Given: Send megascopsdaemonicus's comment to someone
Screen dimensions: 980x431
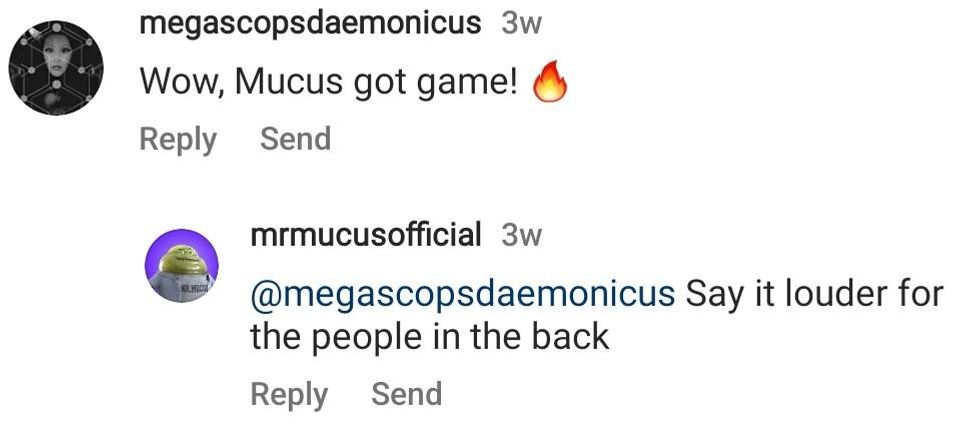Looking at the screenshot, I should pos(296,138).
